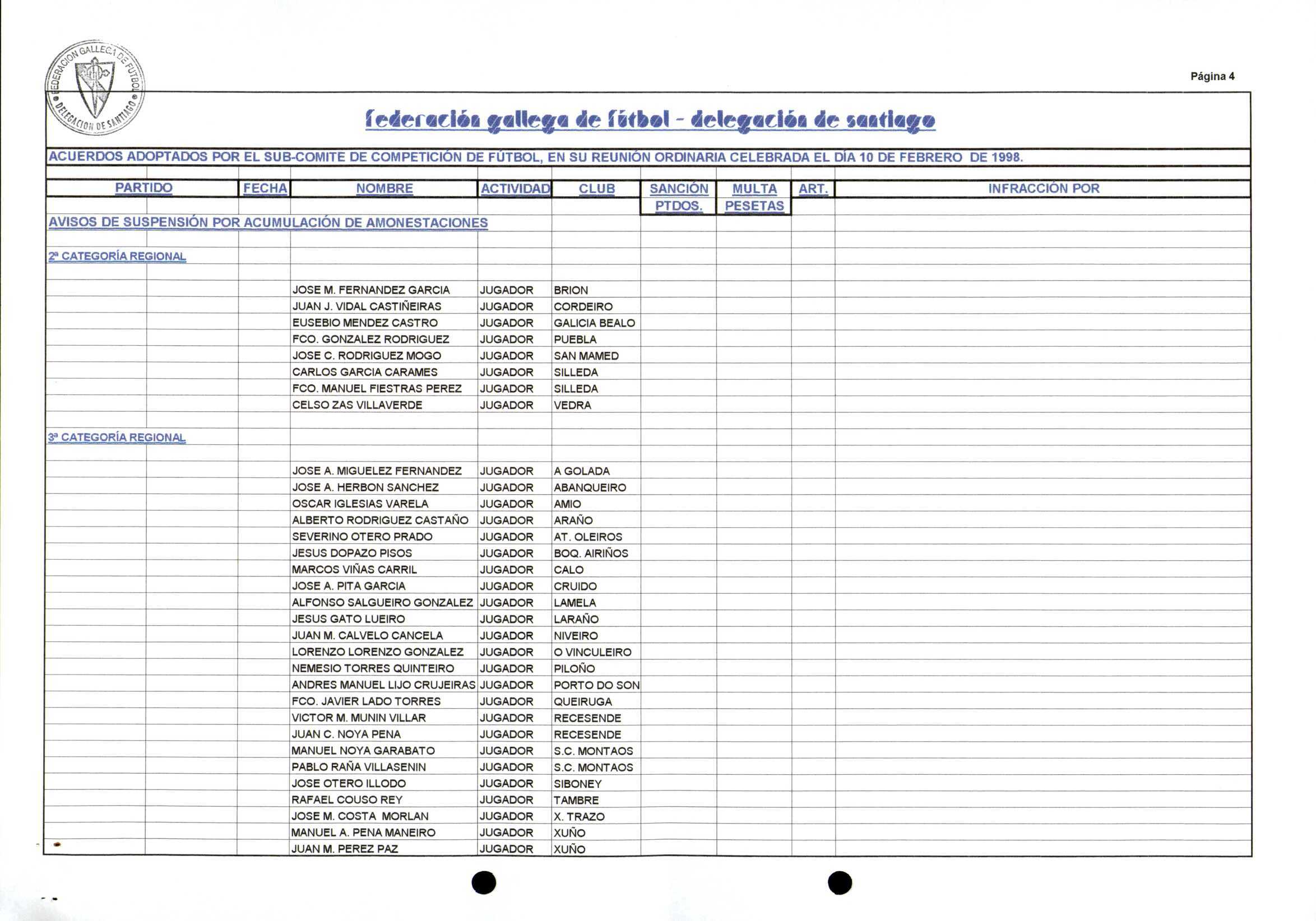
Task: Select the PORTO DO SON club cell
Action: (x=596, y=685)
